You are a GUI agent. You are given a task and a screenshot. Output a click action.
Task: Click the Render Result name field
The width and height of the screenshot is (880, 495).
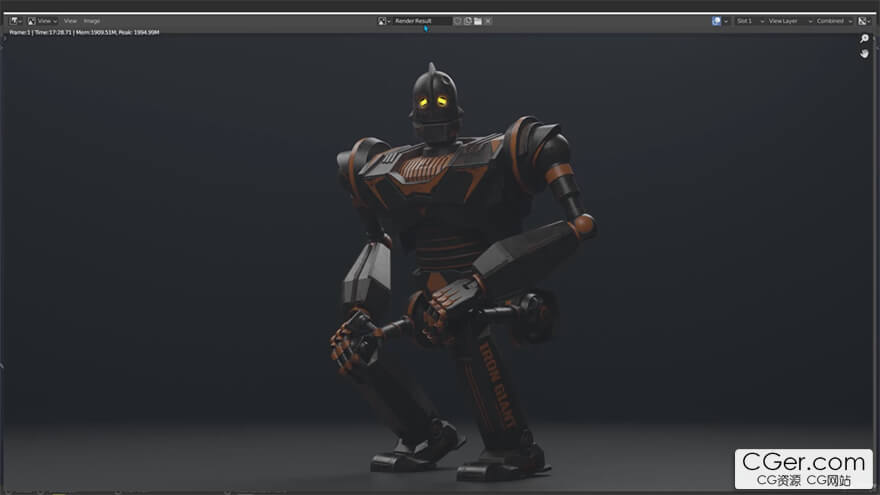tap(421, 21)
